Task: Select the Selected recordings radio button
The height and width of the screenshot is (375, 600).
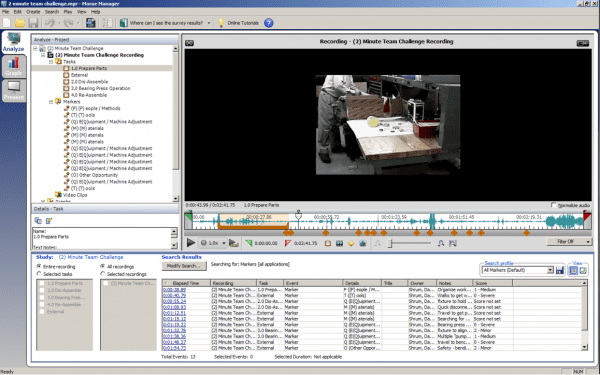Action: pyautogui.click(x=103, y=274)
